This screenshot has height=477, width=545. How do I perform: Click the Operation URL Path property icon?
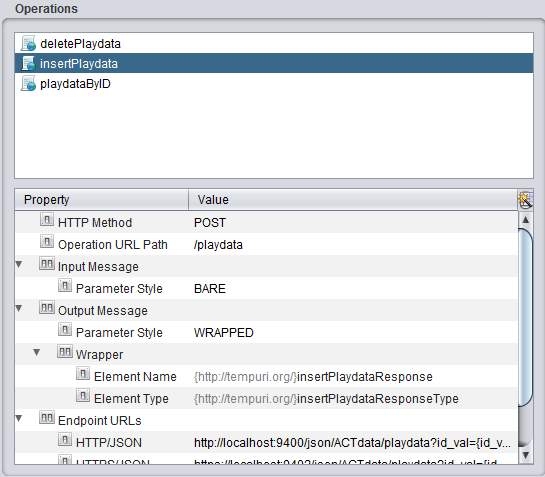[x=47, y=241]
